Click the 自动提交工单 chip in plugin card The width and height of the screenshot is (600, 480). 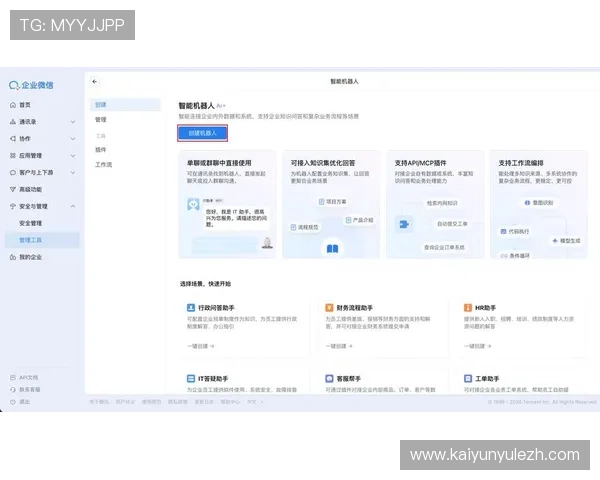pyautogui.click(x=452, y=224)
